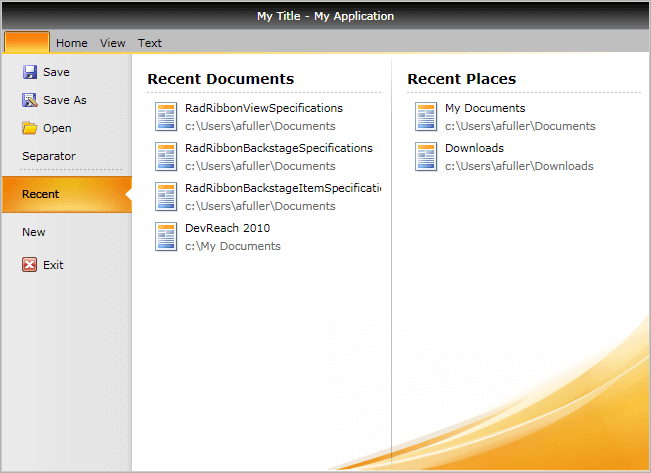Open the RadRibbonBackstageItemSpecifications document title
This screenshot has height=473, width=651.
tap(283, 188)
